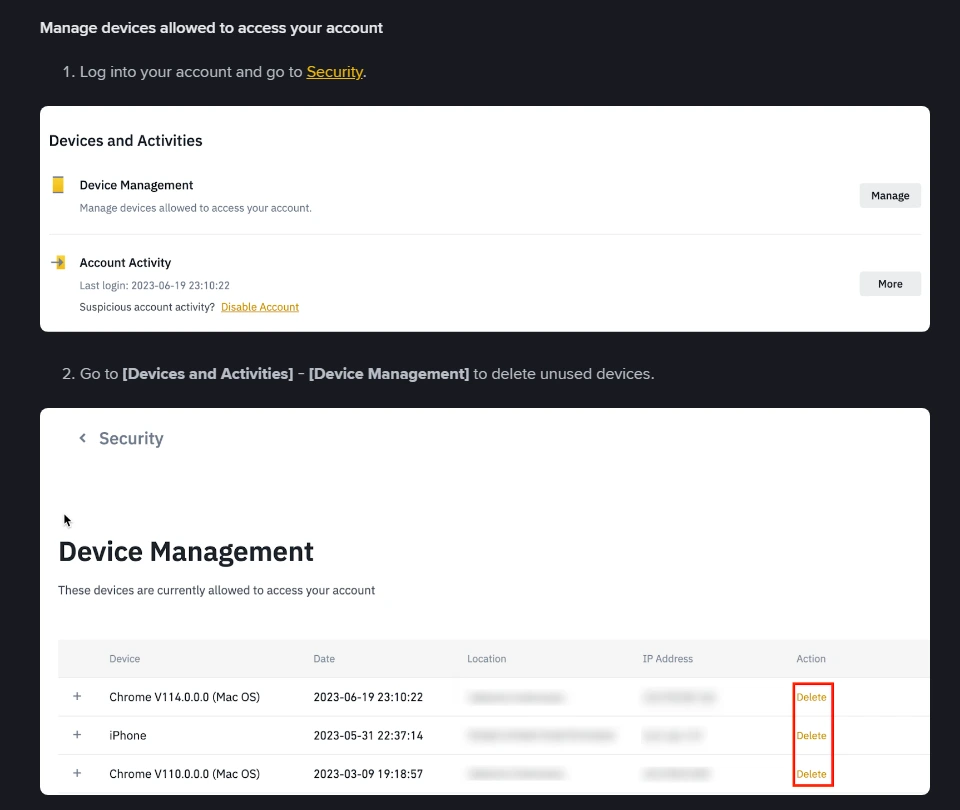
Task: Expand the iPhone device row
Action: (77, 734)
